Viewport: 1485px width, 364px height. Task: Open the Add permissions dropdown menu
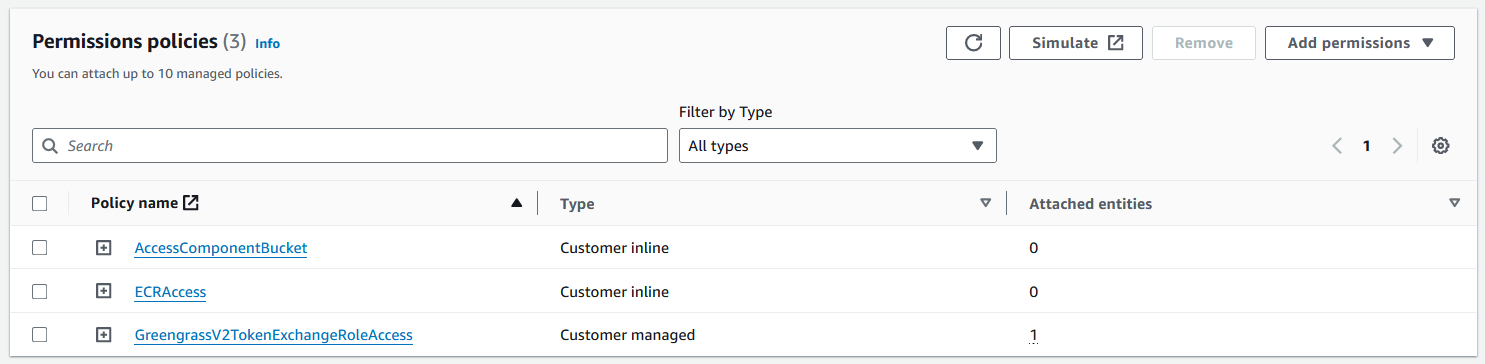tap(1360, 43)
